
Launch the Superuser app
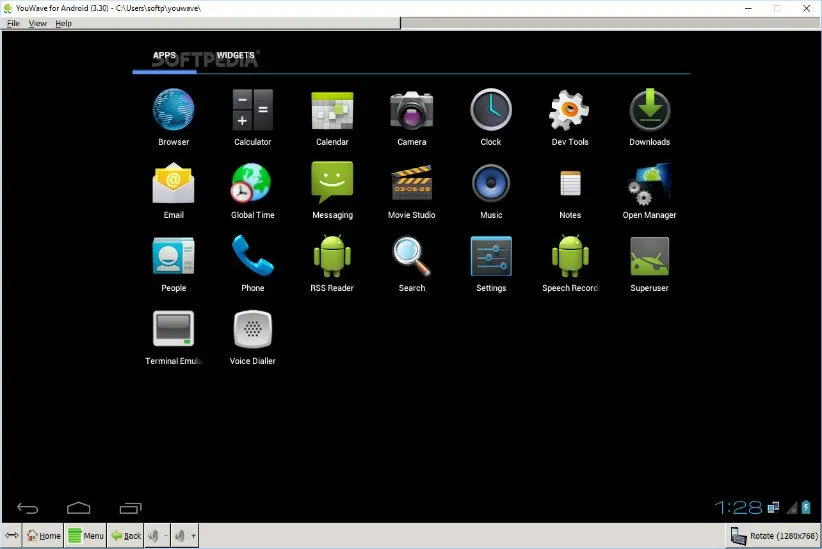click(x=649, y=257)
